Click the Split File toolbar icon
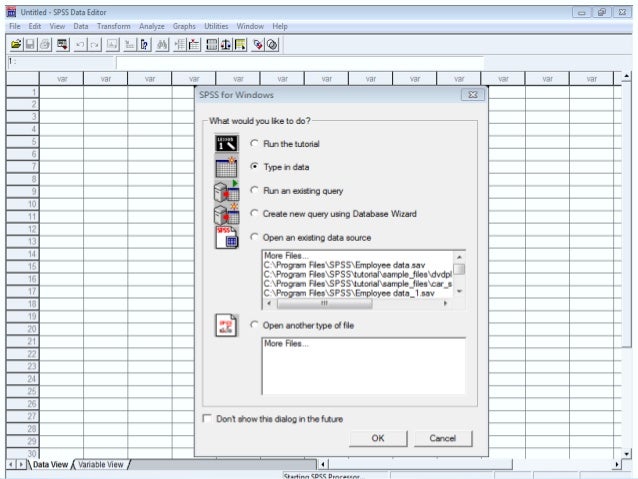 coord(212,44)
